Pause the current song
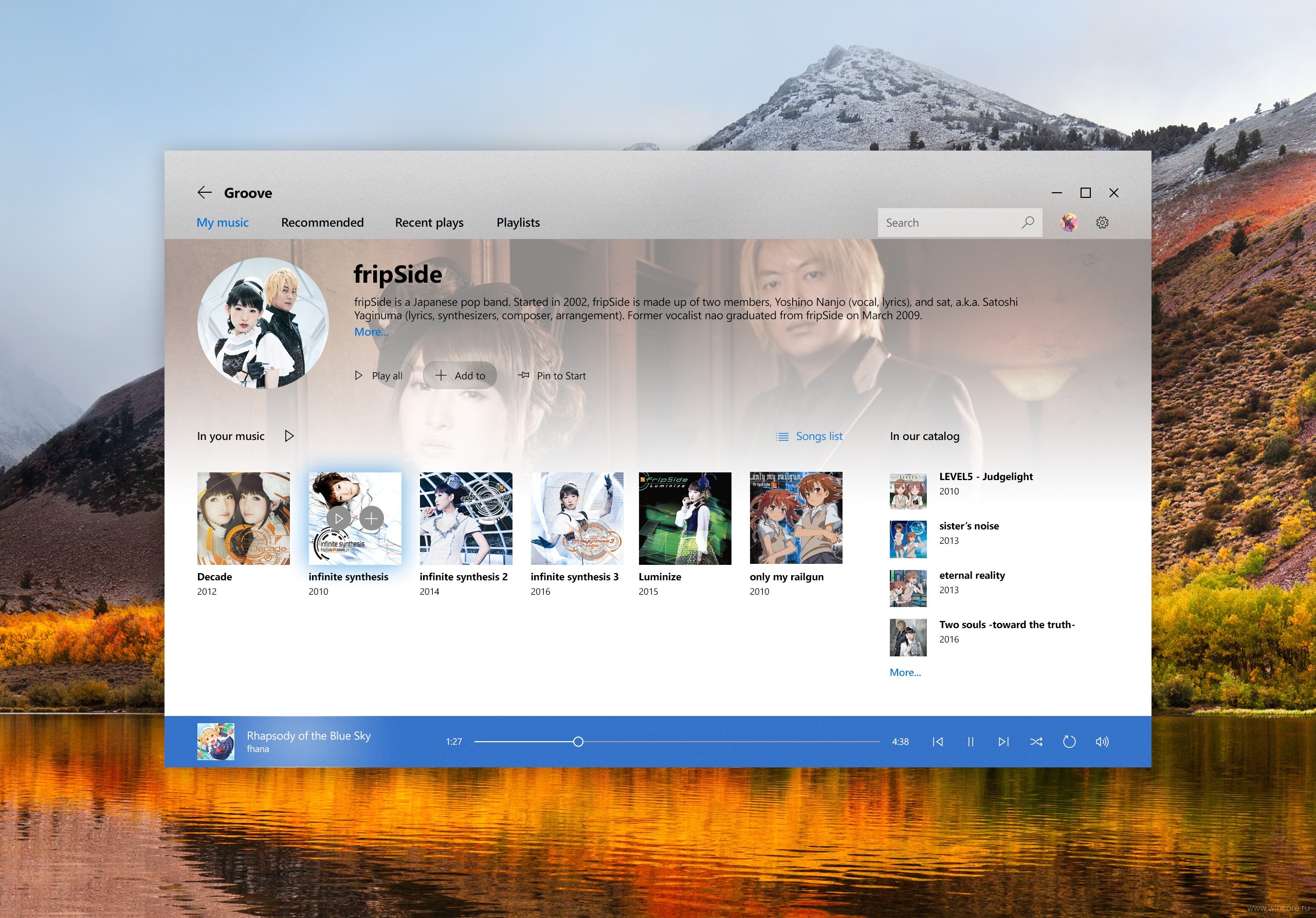 (971, 742)
